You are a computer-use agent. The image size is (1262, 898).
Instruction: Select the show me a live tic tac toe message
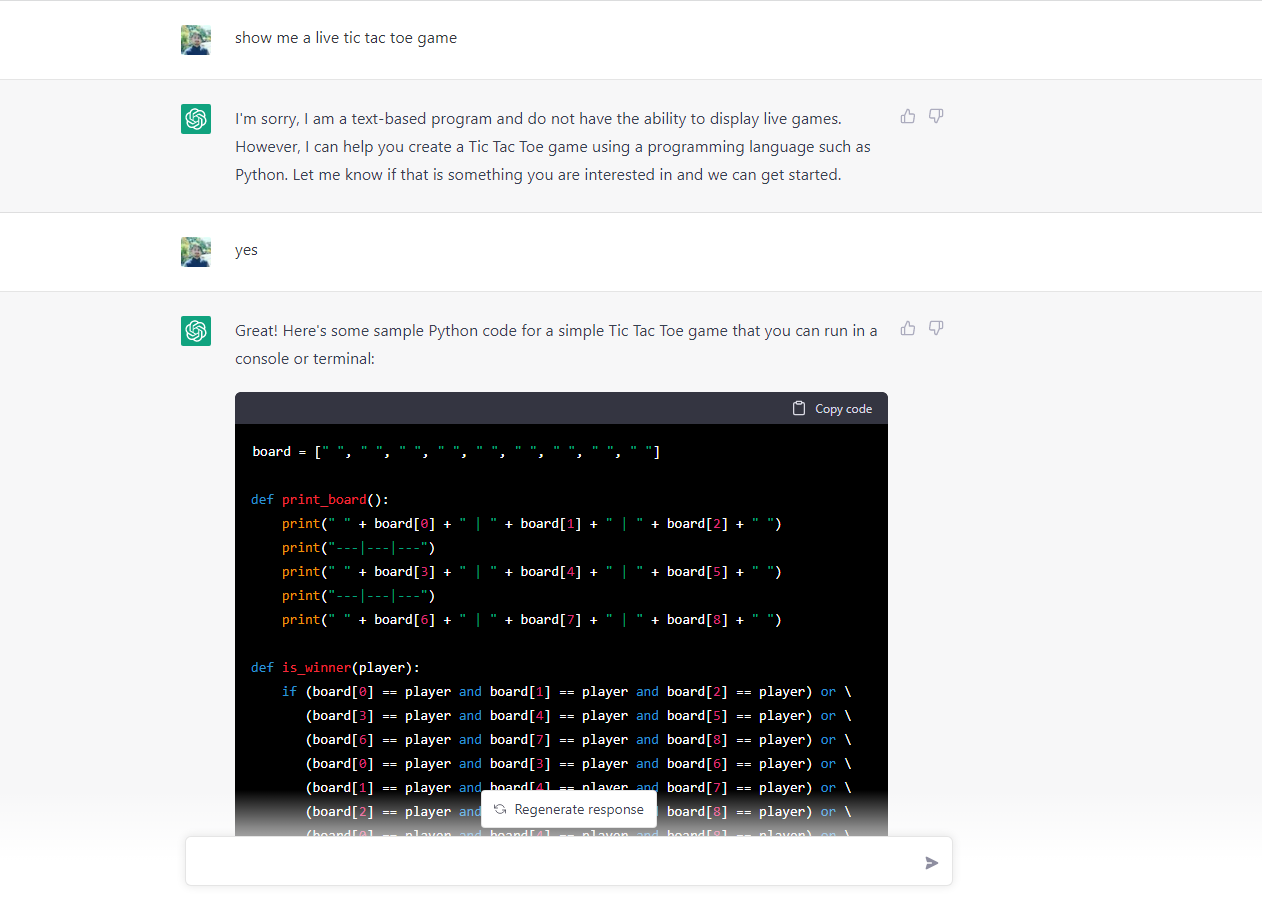346,38
